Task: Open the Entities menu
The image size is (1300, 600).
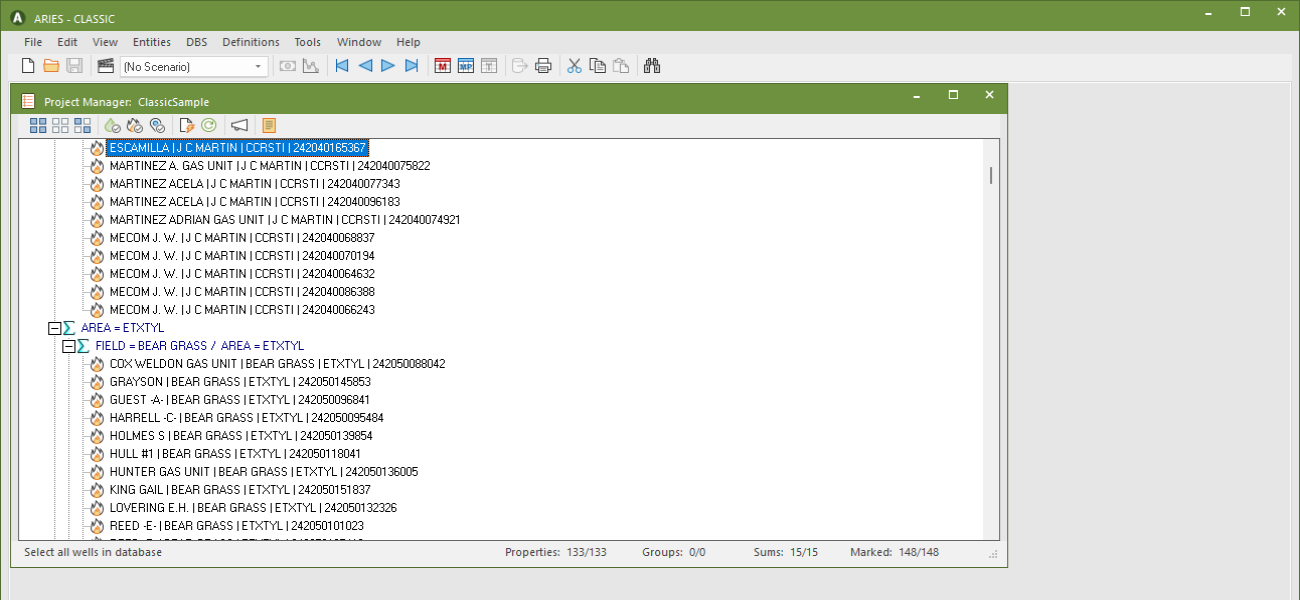Action: (x=152, y=42)
